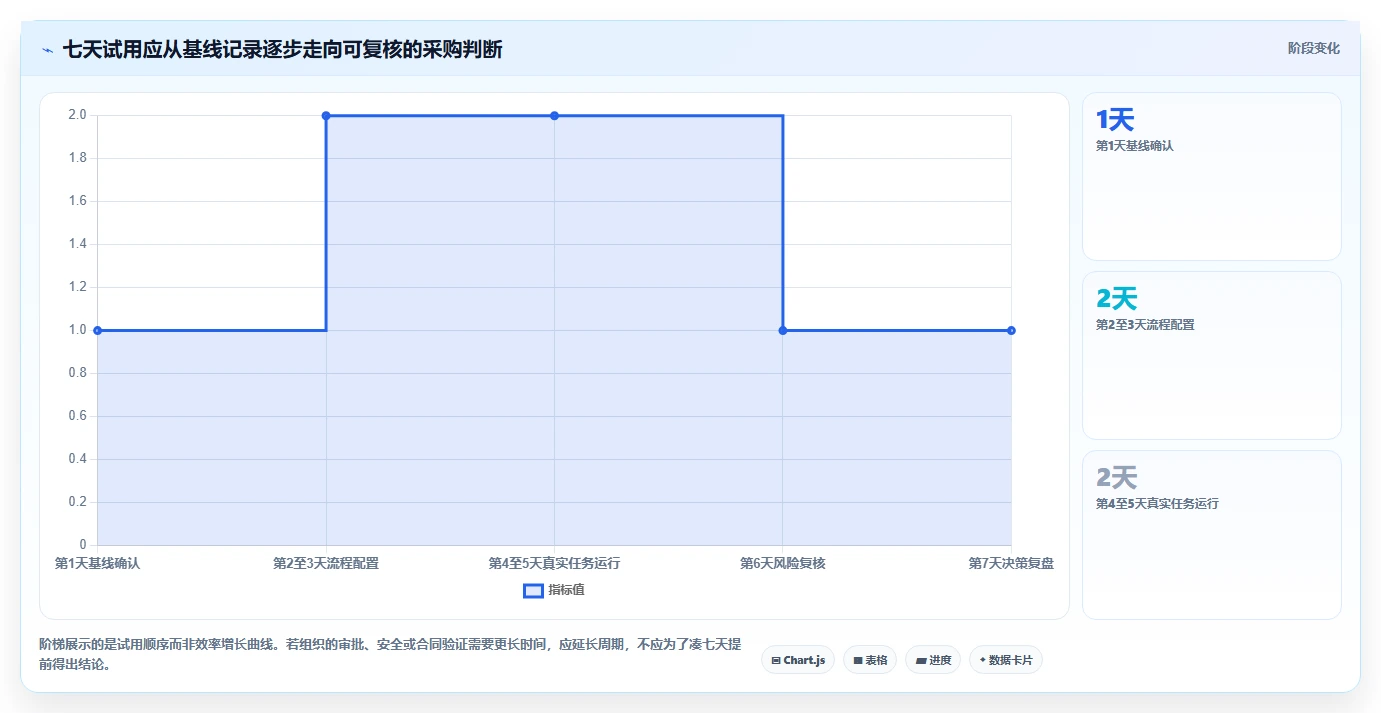The width and height of the screenshot is (1381, 713).
Task: Select the 进度 chip
Action: coord(933,660)
